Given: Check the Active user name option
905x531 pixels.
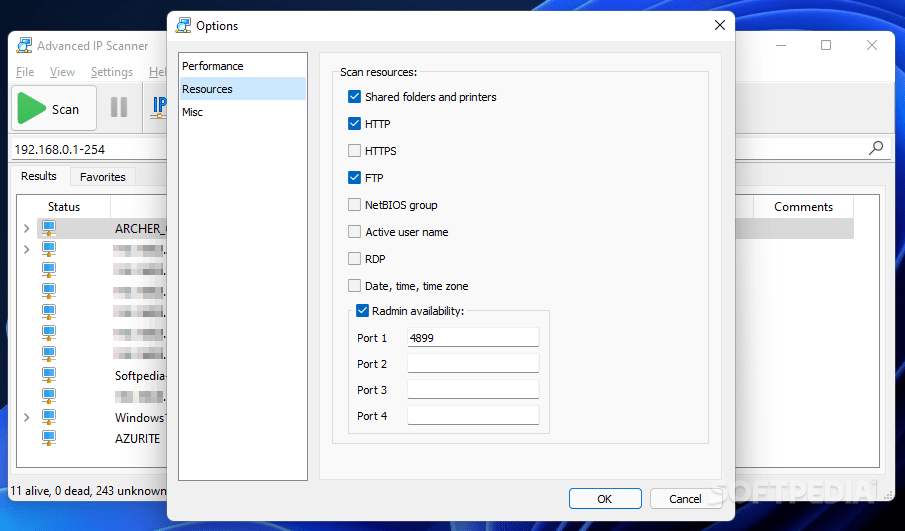Looking at the screenshot, I should click(x=354, y=231).
